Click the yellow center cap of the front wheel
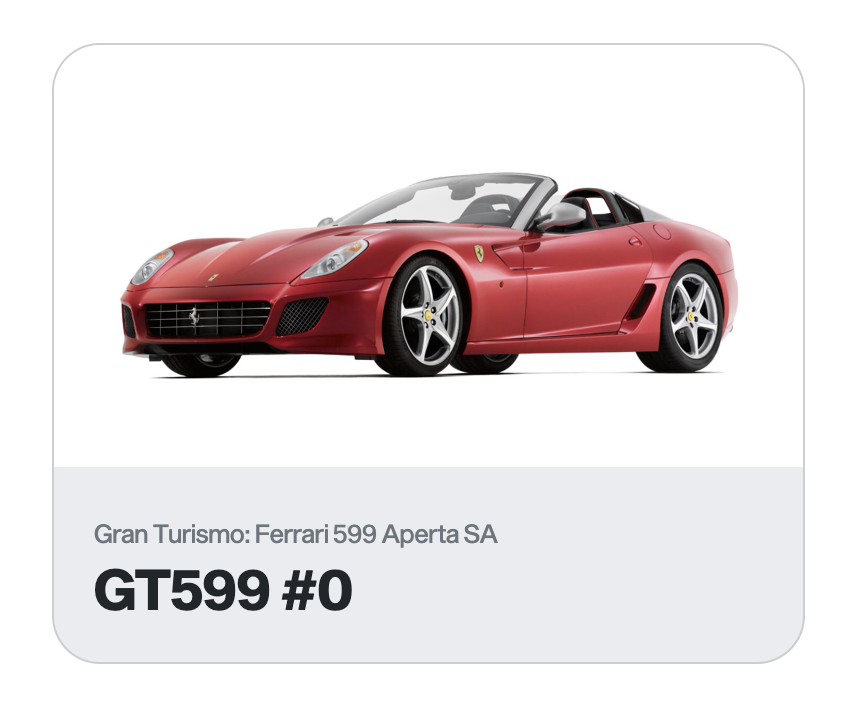864x716 pixels. (x=428, y=315)
